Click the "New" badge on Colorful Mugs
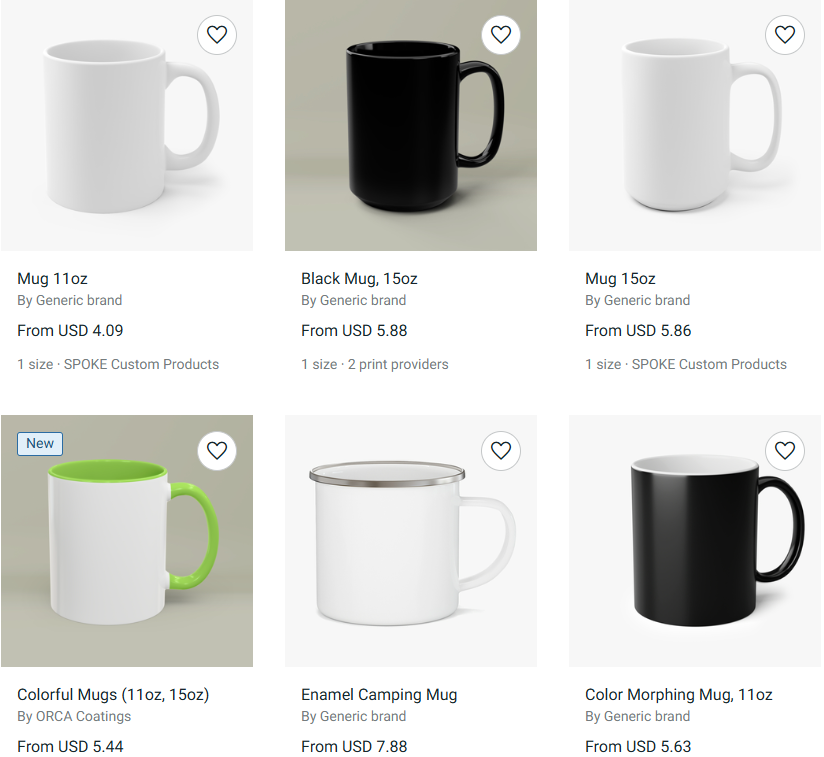This screenshot has height=757, width=824. click(40, 444)
